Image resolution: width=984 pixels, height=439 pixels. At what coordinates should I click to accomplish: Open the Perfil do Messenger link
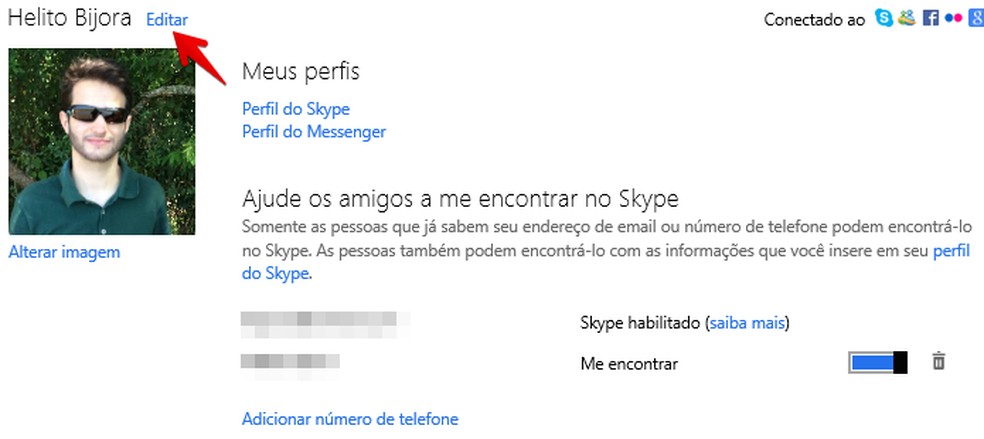coord(314,131)
